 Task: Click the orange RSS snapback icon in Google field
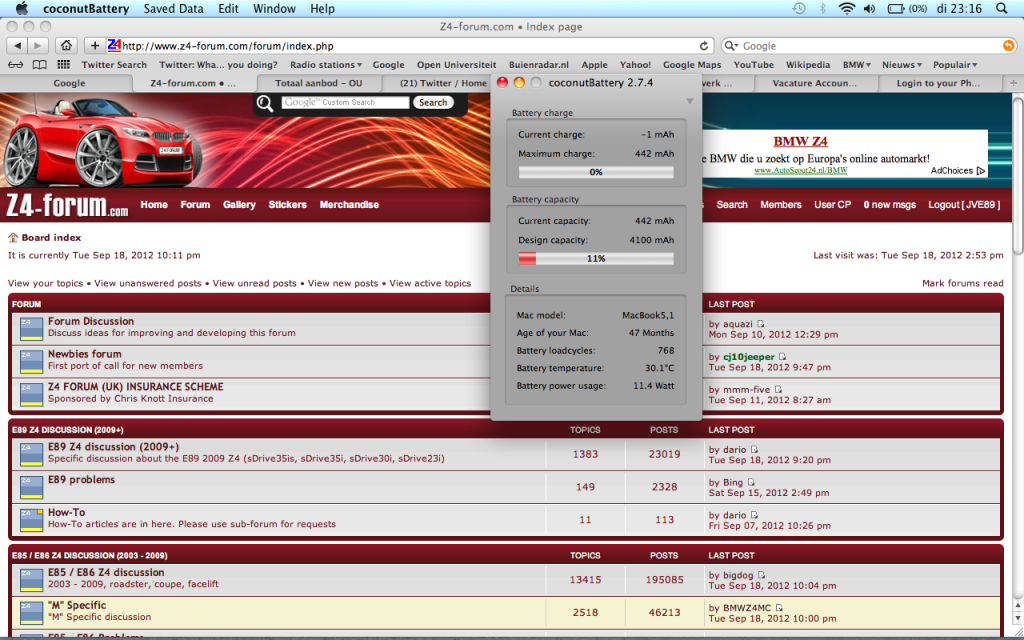pos(1008,46)
